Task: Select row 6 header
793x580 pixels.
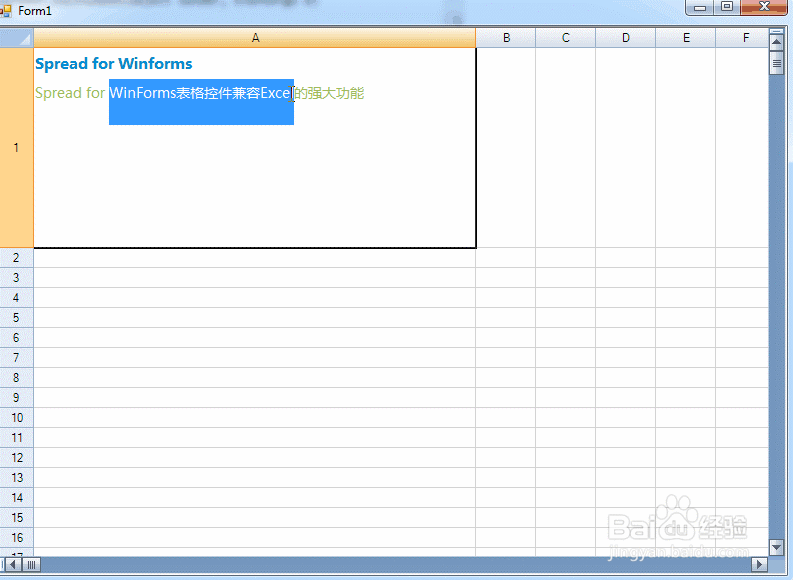Action: [x=17, y=338]
